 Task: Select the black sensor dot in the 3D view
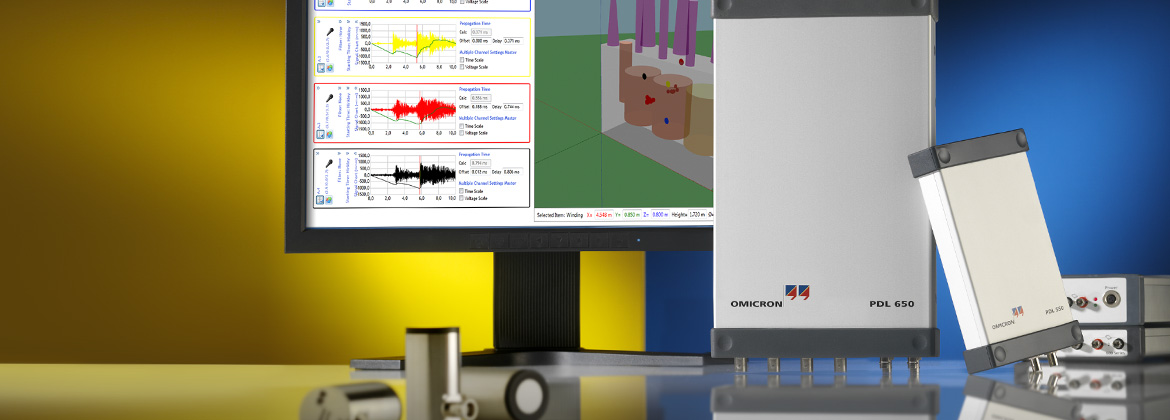(x=644, y=76)
